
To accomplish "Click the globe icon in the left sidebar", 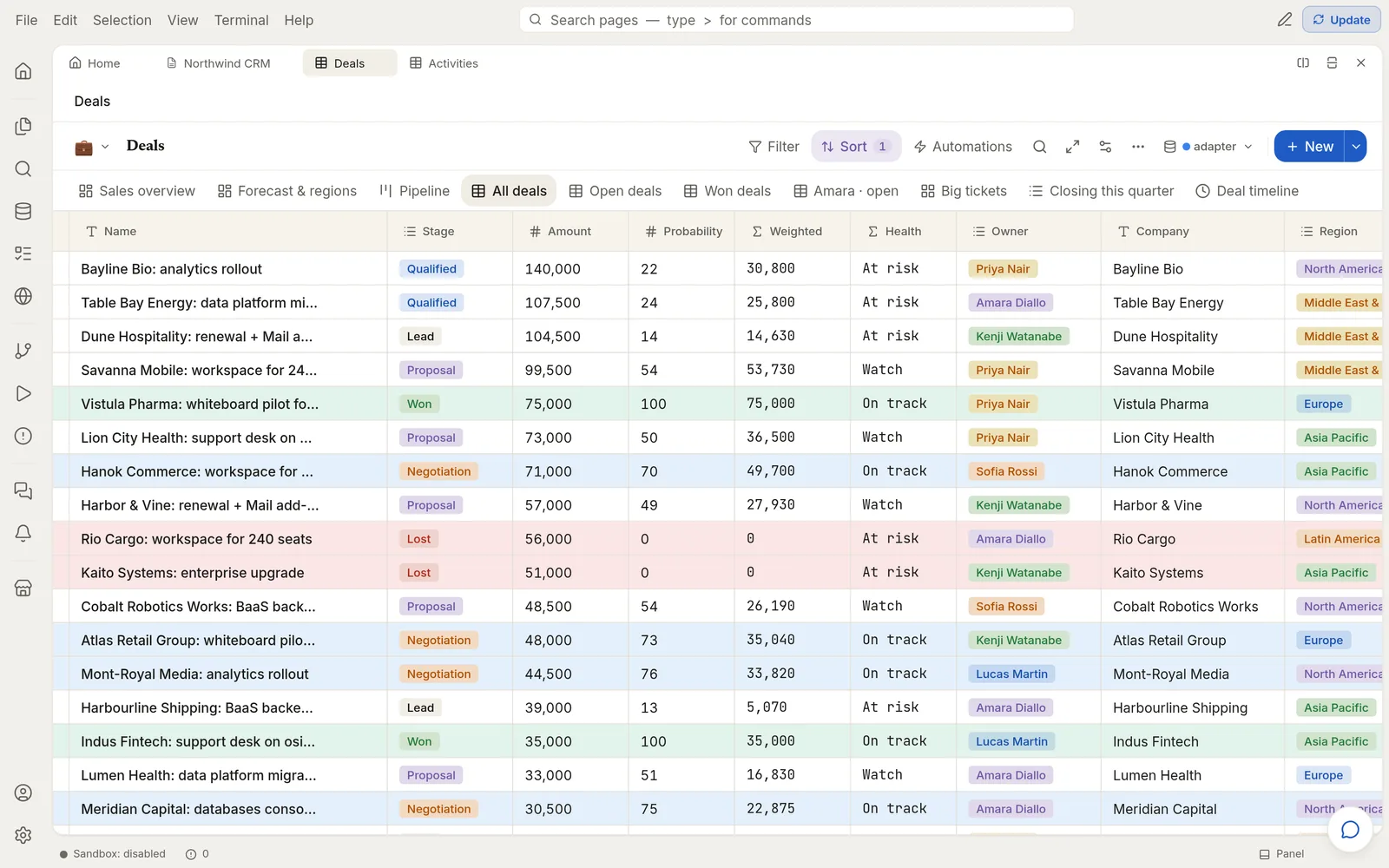I will tap(23, 296).
